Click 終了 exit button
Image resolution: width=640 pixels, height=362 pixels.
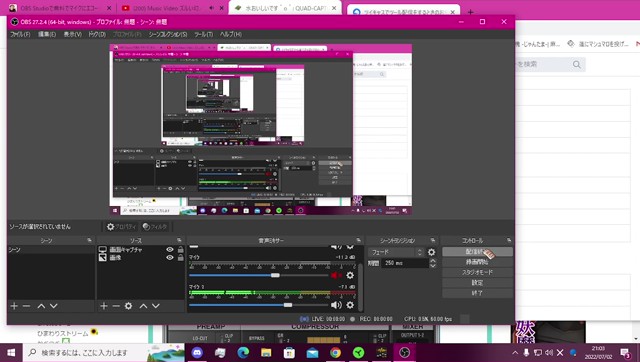[477, 293]
